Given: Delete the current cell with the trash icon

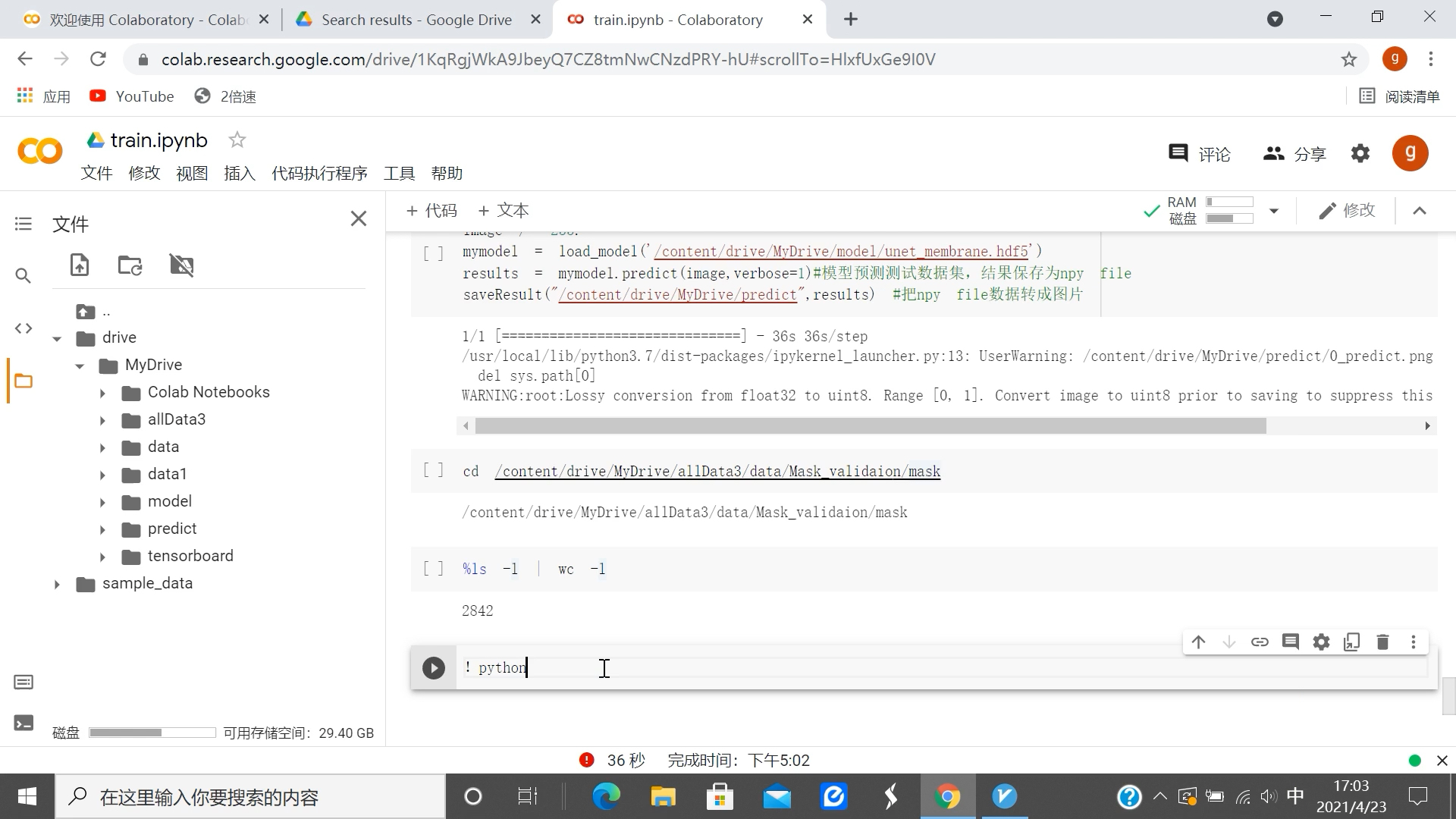Looking at the screenshot, I should point(1382,642).
